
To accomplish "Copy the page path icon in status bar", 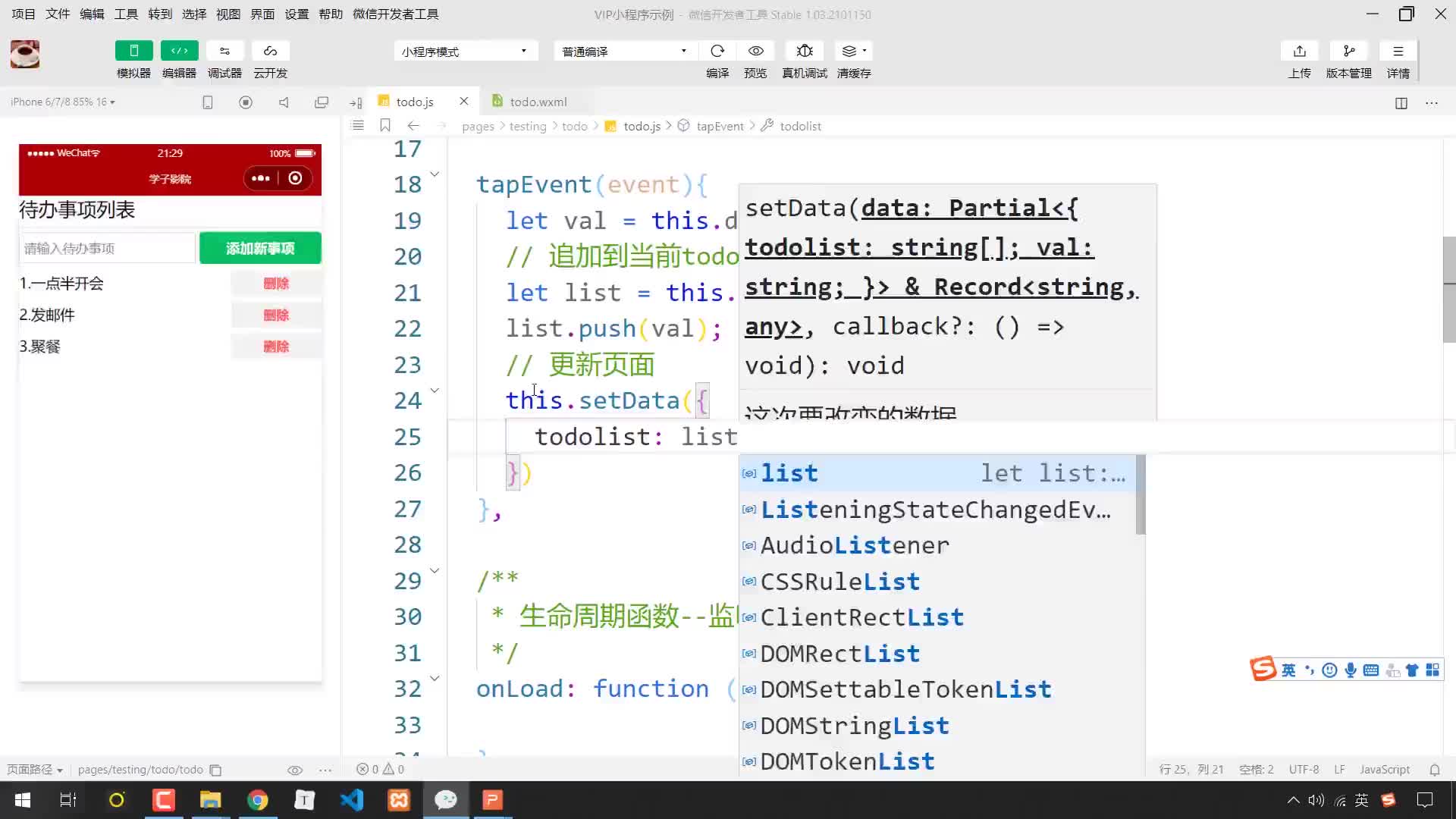I will (215, 770).
